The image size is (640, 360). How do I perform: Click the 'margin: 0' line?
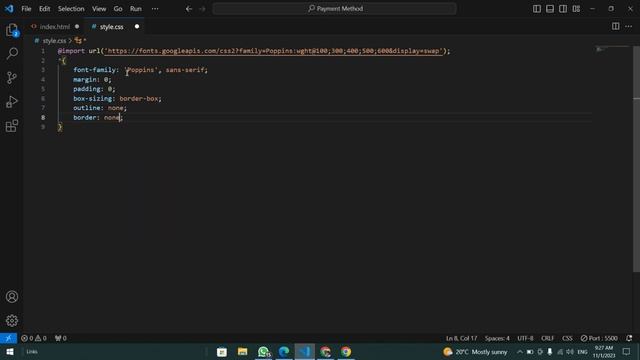pyautogui.click(x=92, y=80)
